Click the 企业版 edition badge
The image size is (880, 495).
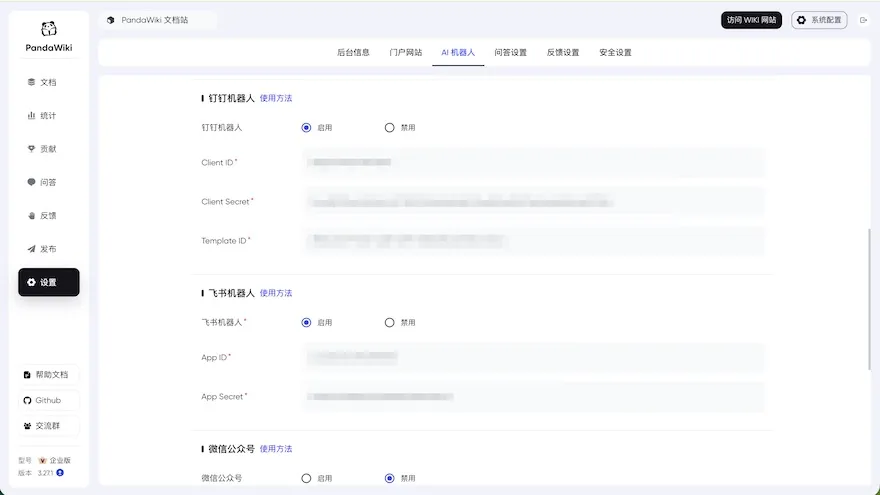click(54, 460)
